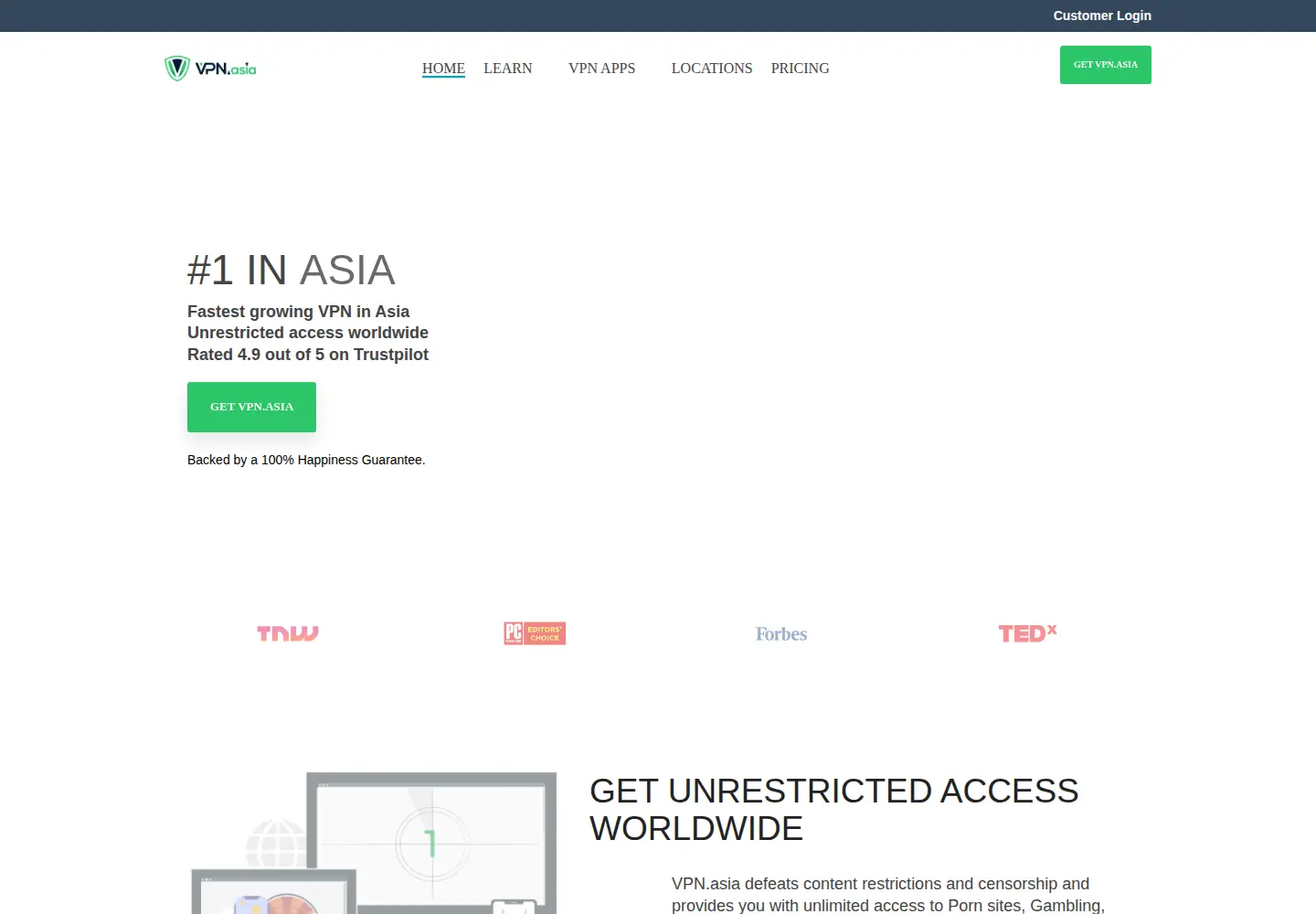
Task: Go to the HOME menu item
Action: [x=443, y=69]
